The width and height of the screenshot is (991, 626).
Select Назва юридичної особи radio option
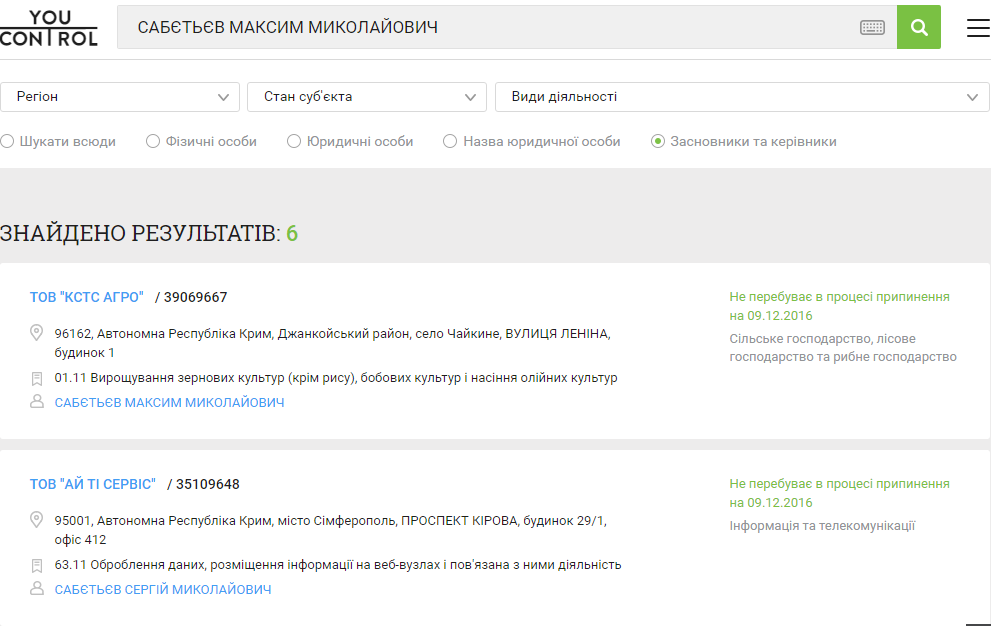coord(450,142)
